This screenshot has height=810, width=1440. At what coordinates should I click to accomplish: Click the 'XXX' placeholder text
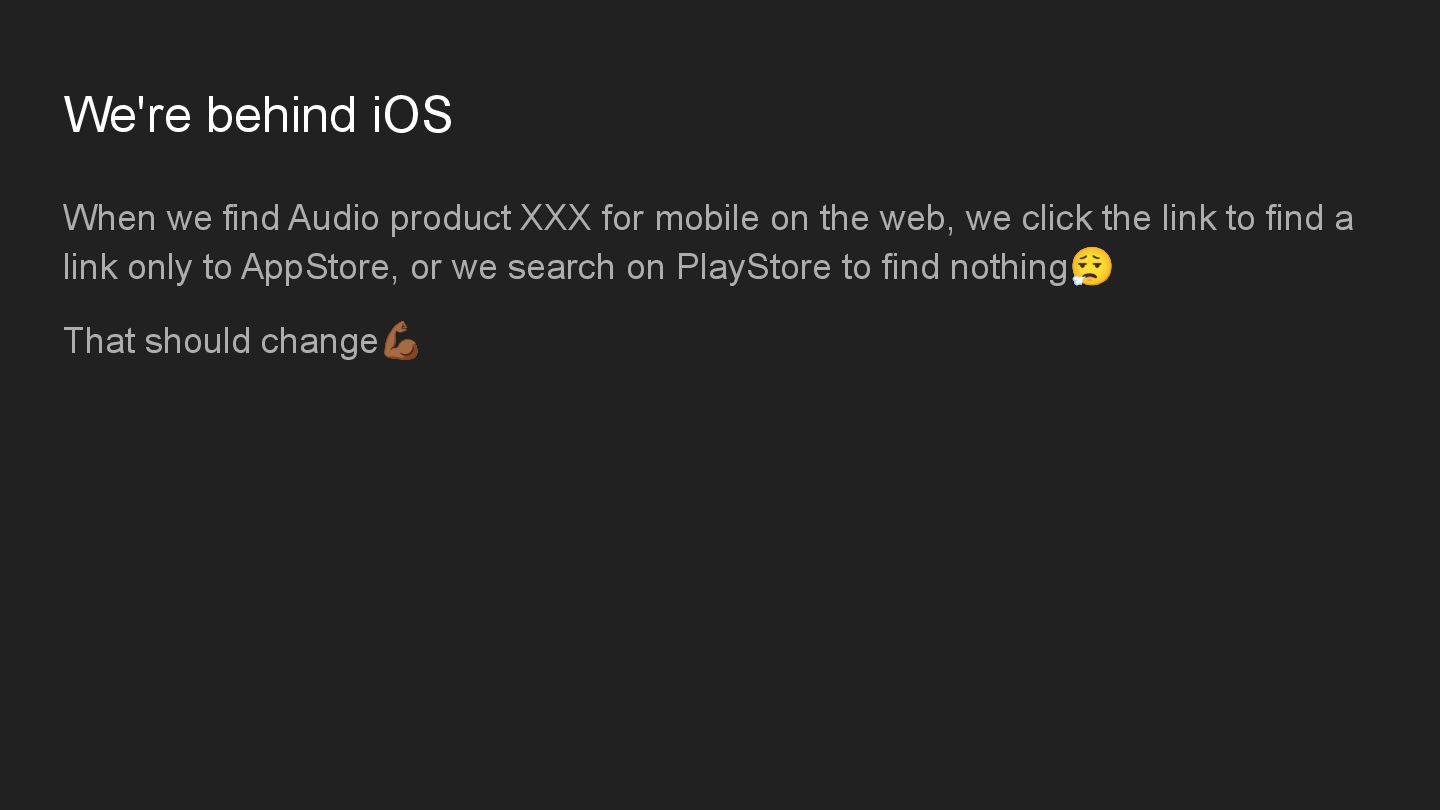555,217
